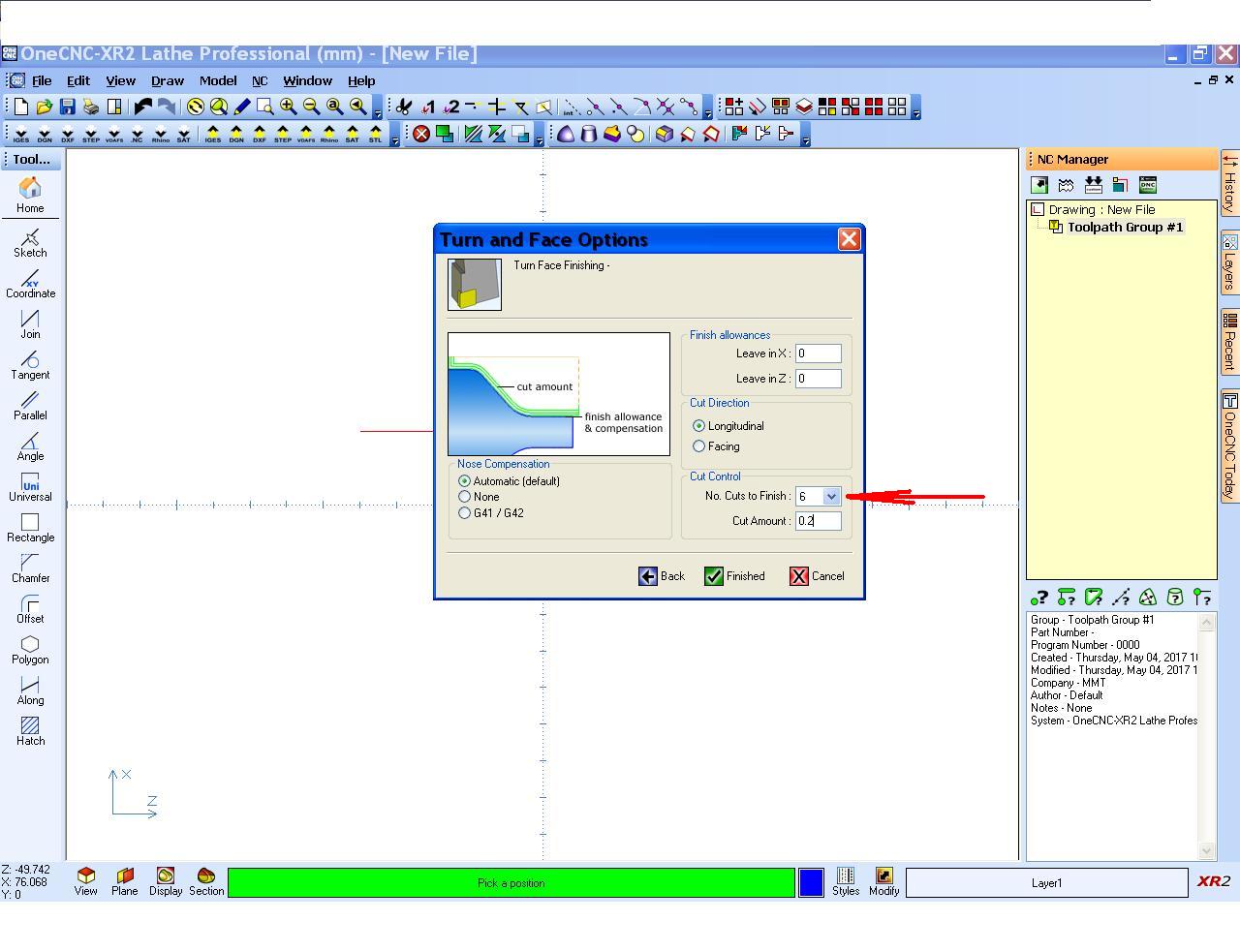1240x952 pixels.
Task: Select the Coordinate tool
Action: point(30,285)
